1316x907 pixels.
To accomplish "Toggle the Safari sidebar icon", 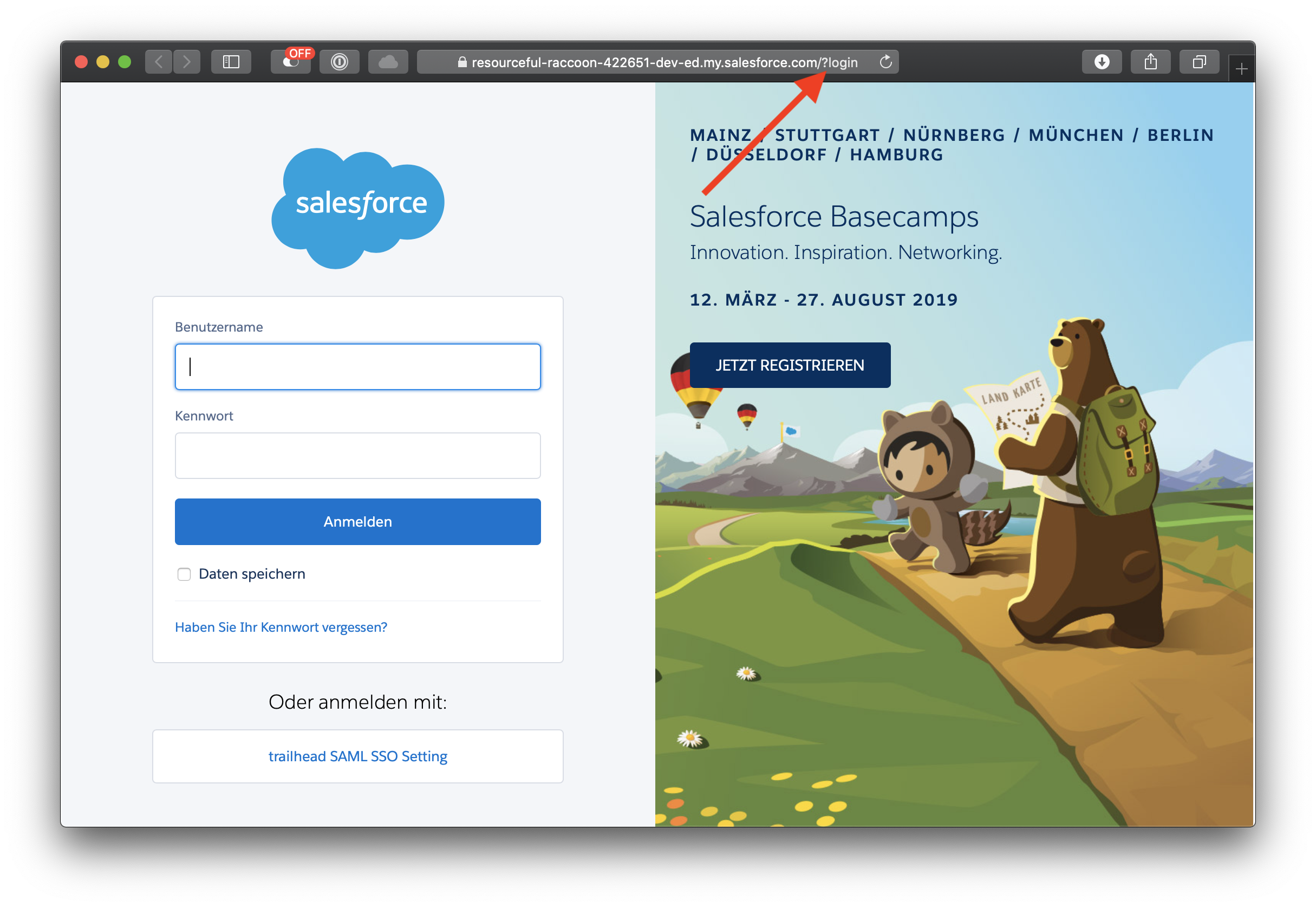I will coord(231,62).
